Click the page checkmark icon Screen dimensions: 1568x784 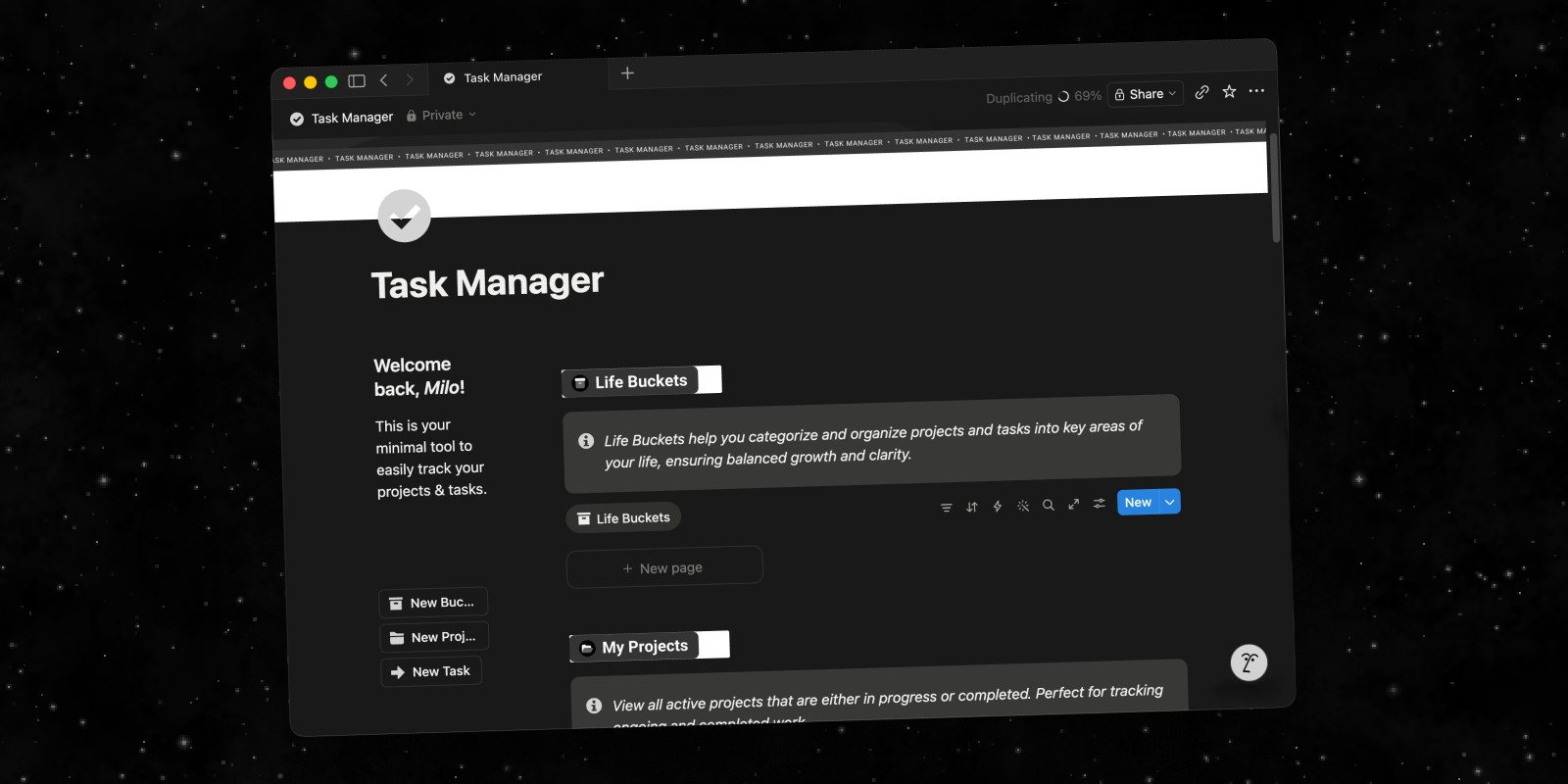(404, 216)
